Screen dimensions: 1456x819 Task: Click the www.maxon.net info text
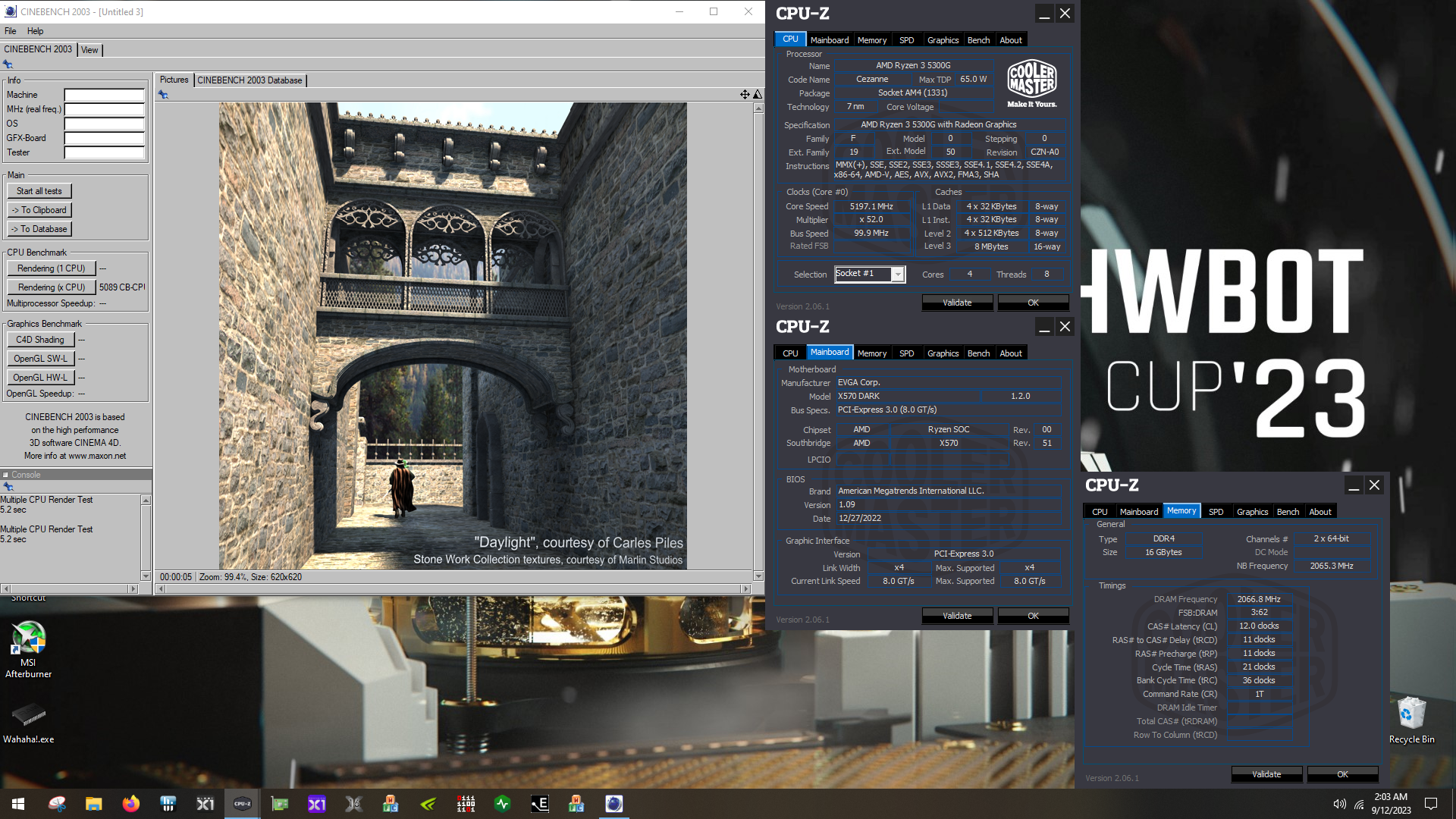pos(97,456)
